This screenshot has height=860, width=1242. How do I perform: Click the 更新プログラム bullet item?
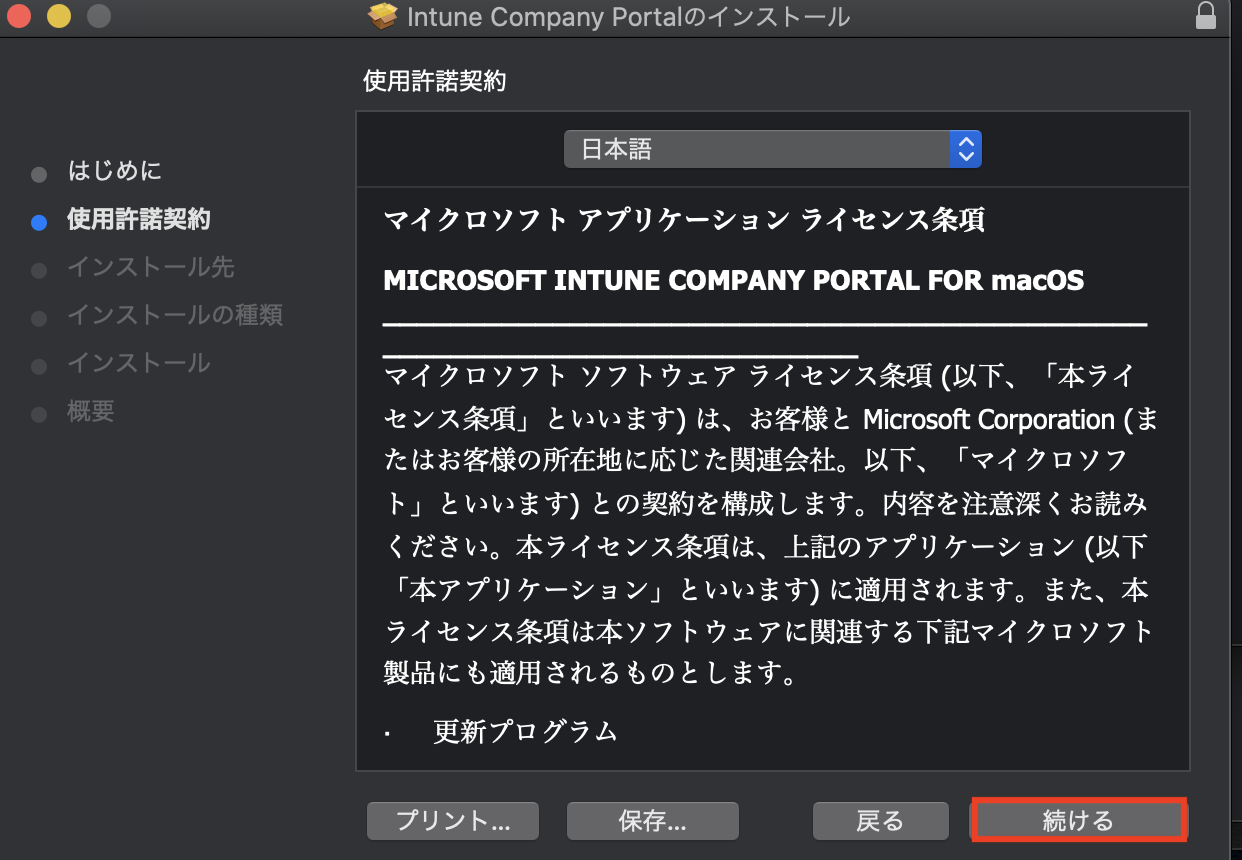[x=525, y=732]
